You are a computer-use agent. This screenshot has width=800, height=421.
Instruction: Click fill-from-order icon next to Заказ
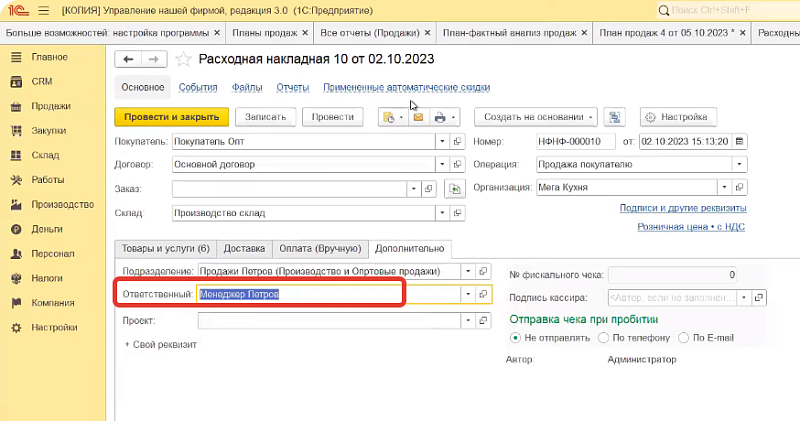(455, 189)
